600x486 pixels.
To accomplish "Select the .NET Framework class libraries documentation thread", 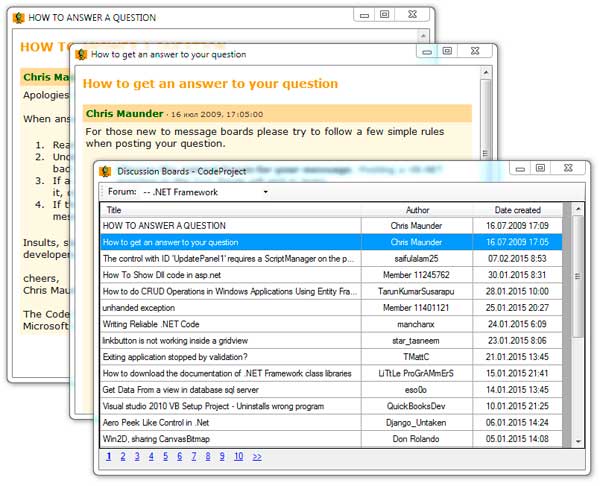I will (x=331, y=373).
